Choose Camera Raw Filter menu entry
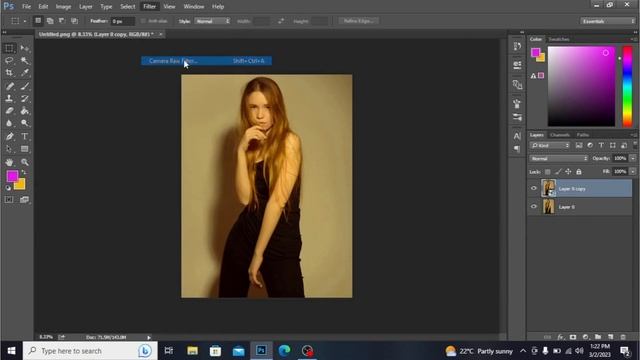640x360 pixels. (x=207, y=61)
